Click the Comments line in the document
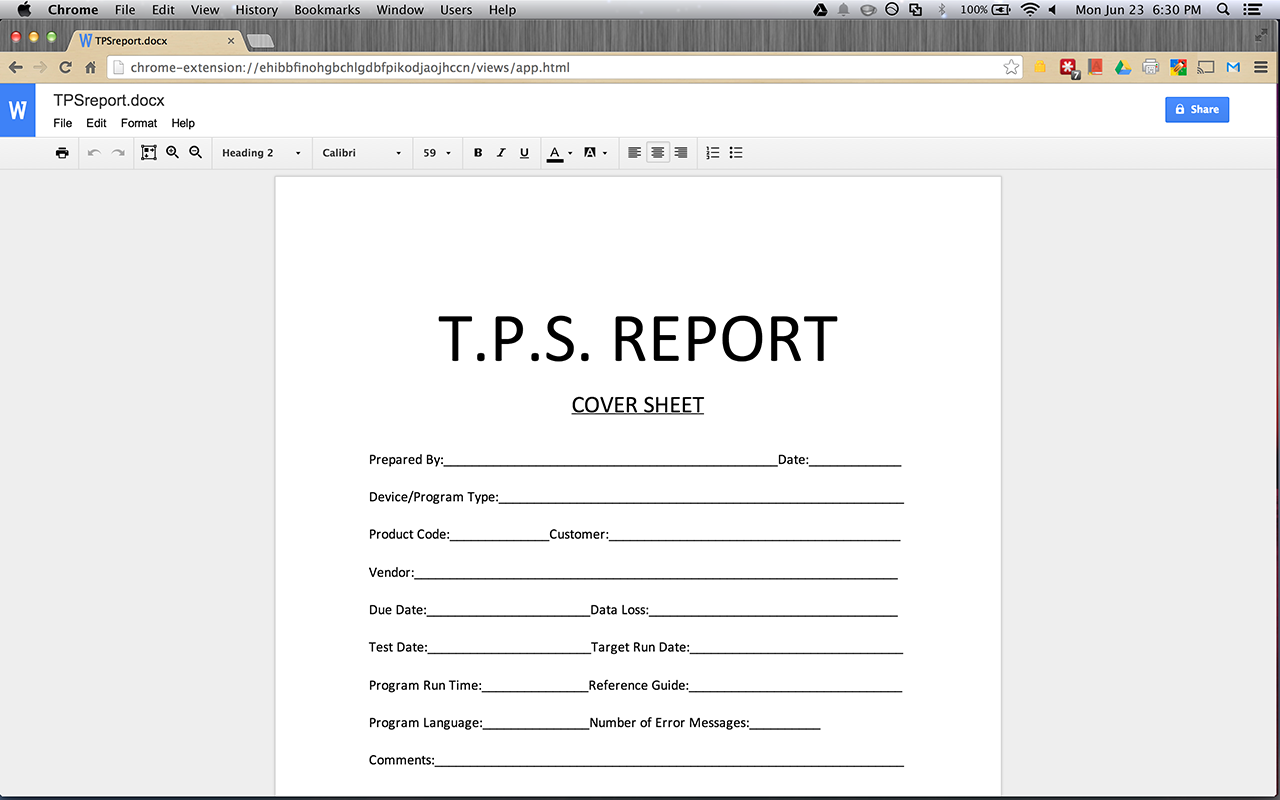Viewport: 1280px width, 800px height. (x=636, y=760)
